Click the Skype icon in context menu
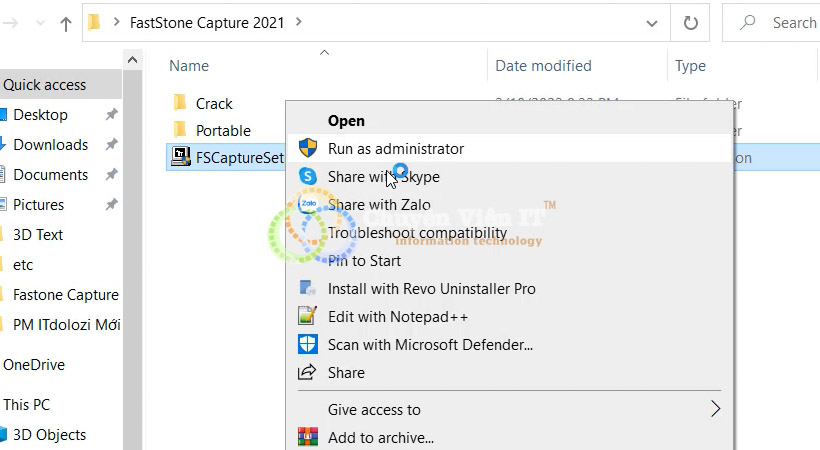 tap(308, 176)
